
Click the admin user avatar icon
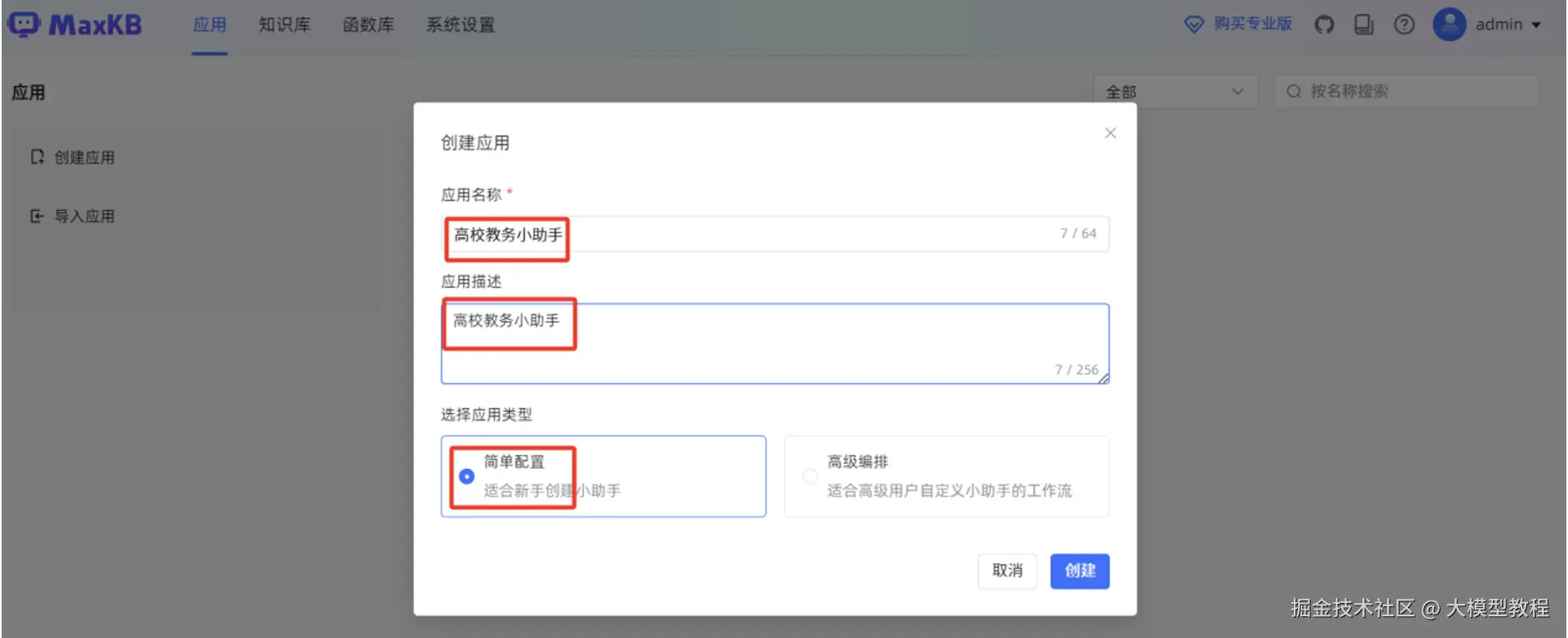pyautogui.click(x=1449, y=25)
